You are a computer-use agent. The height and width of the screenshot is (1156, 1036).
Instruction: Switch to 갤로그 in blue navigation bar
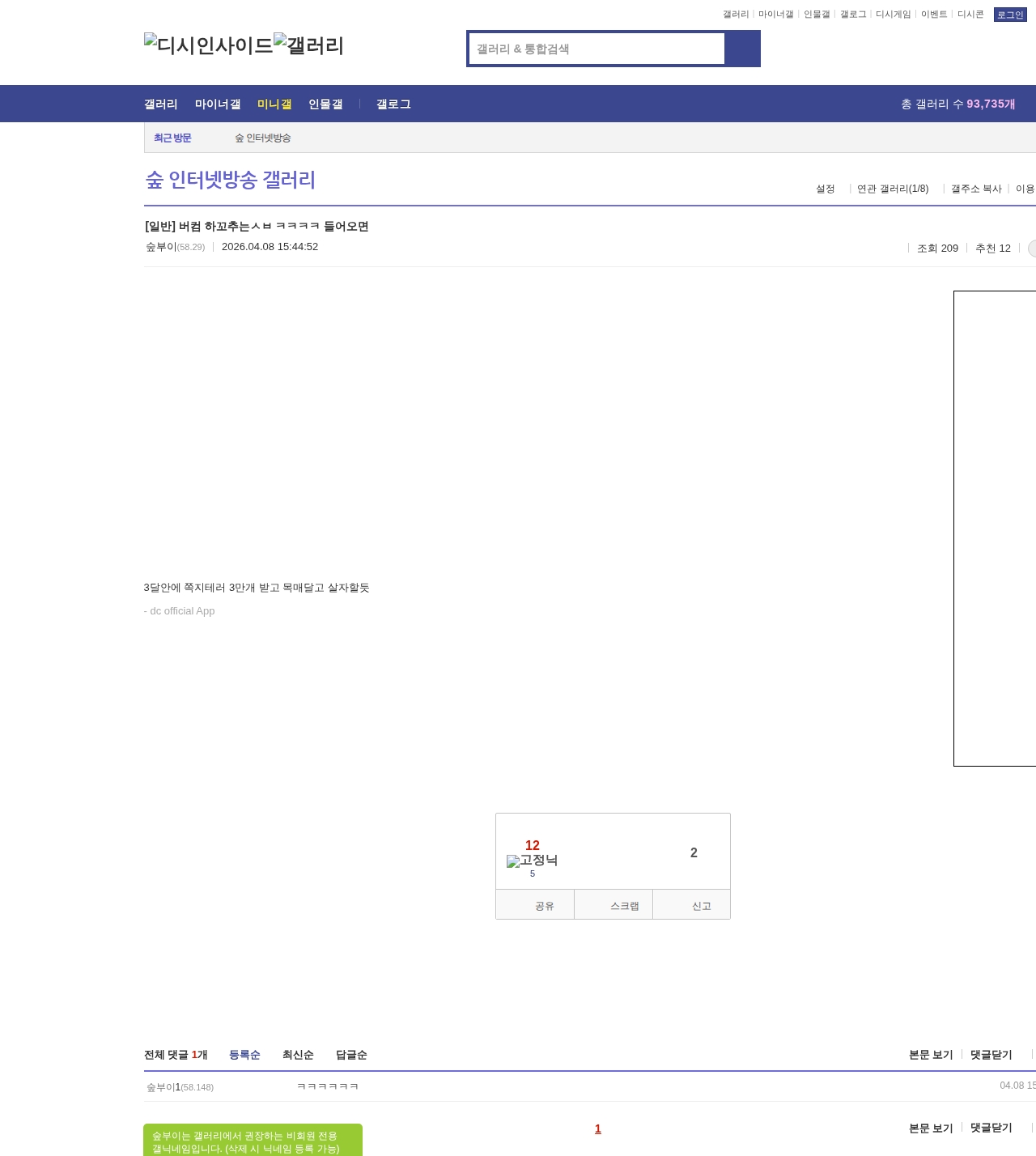tap(393, 104)
